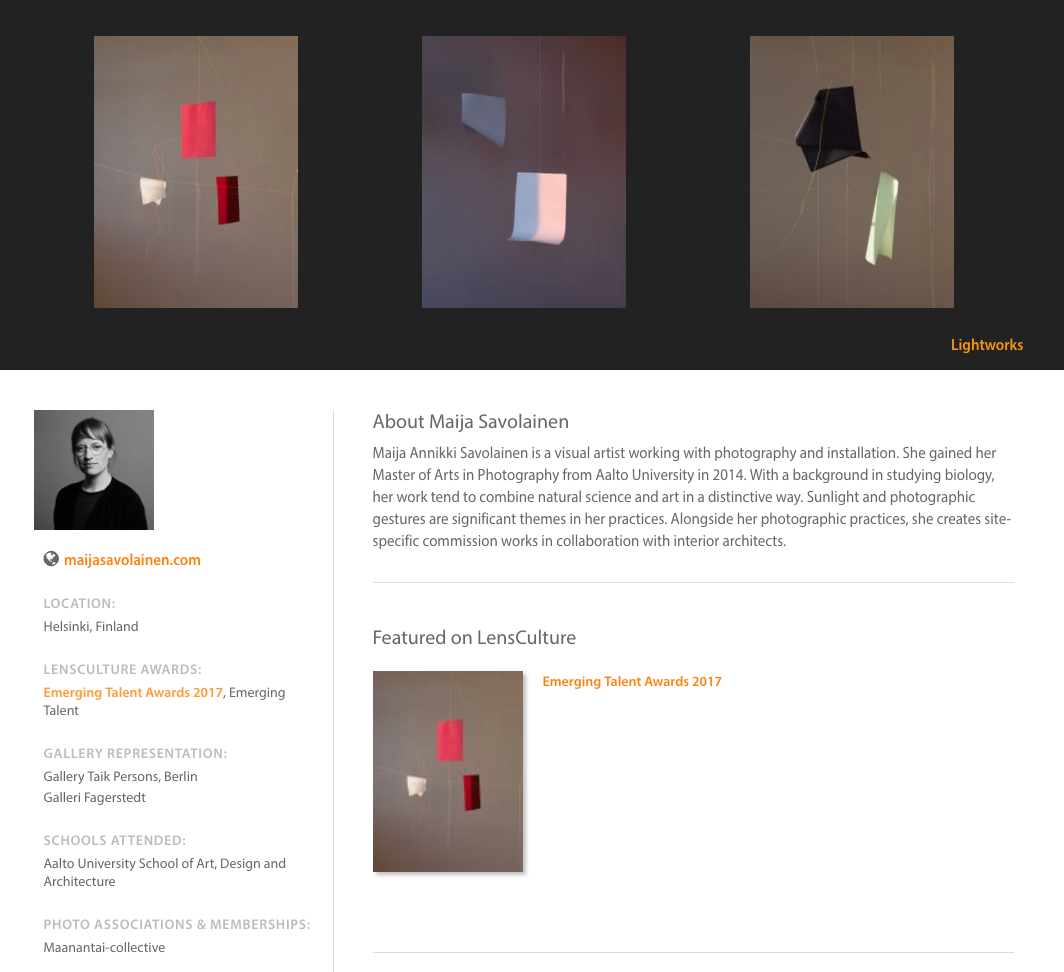Click the Galleri Fagerstedt entry
1064x972 pixels.
click(x=94, y=798)
